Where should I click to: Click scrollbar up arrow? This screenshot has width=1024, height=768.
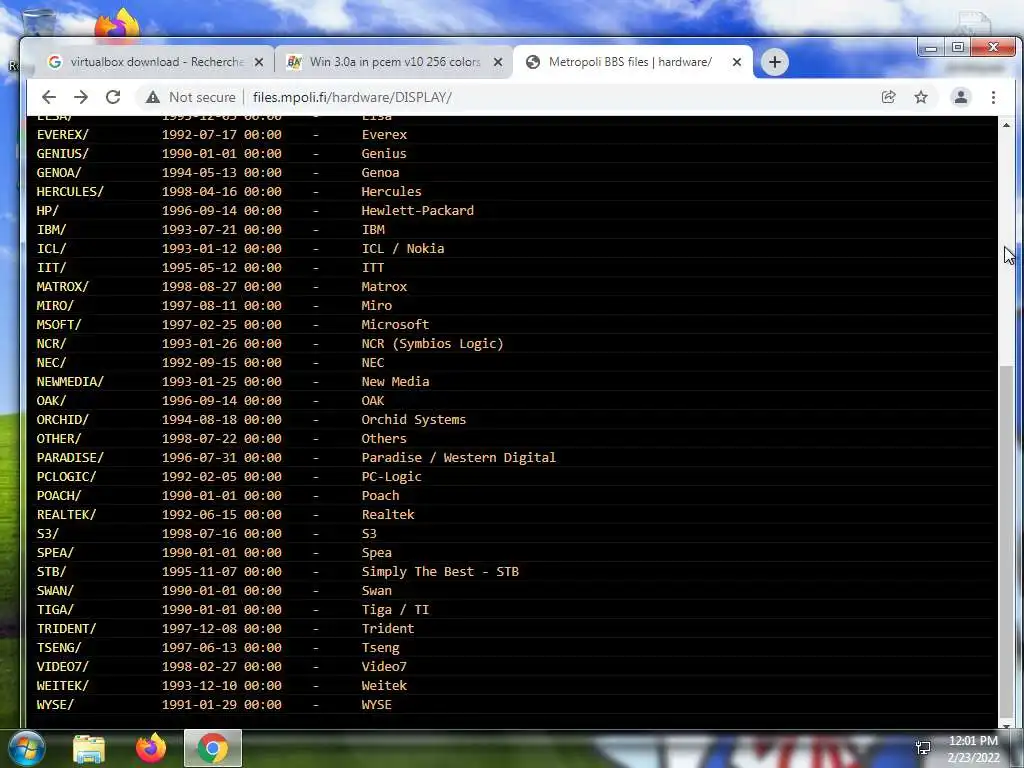(1006, 124)
